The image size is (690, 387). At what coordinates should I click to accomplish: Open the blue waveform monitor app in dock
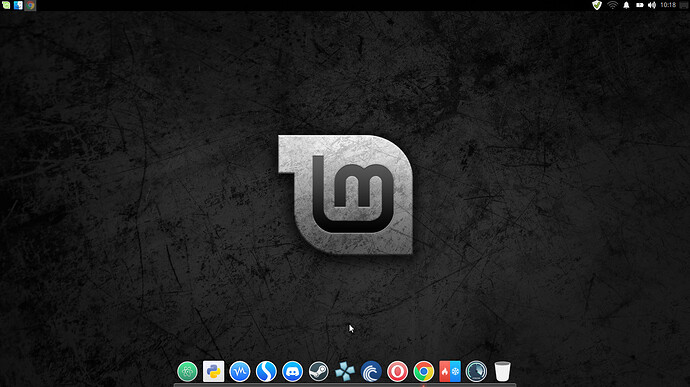click(x=240, y=372)
